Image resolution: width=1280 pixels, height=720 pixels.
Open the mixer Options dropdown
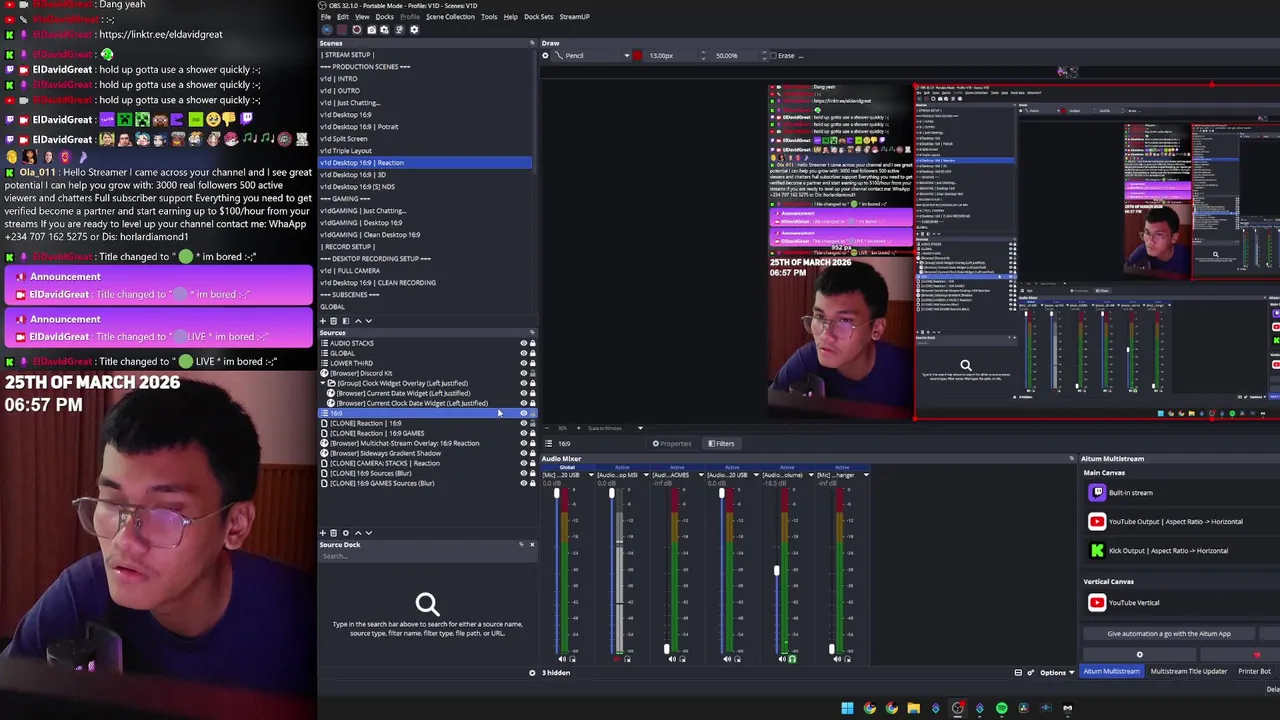pos(1057,672)
